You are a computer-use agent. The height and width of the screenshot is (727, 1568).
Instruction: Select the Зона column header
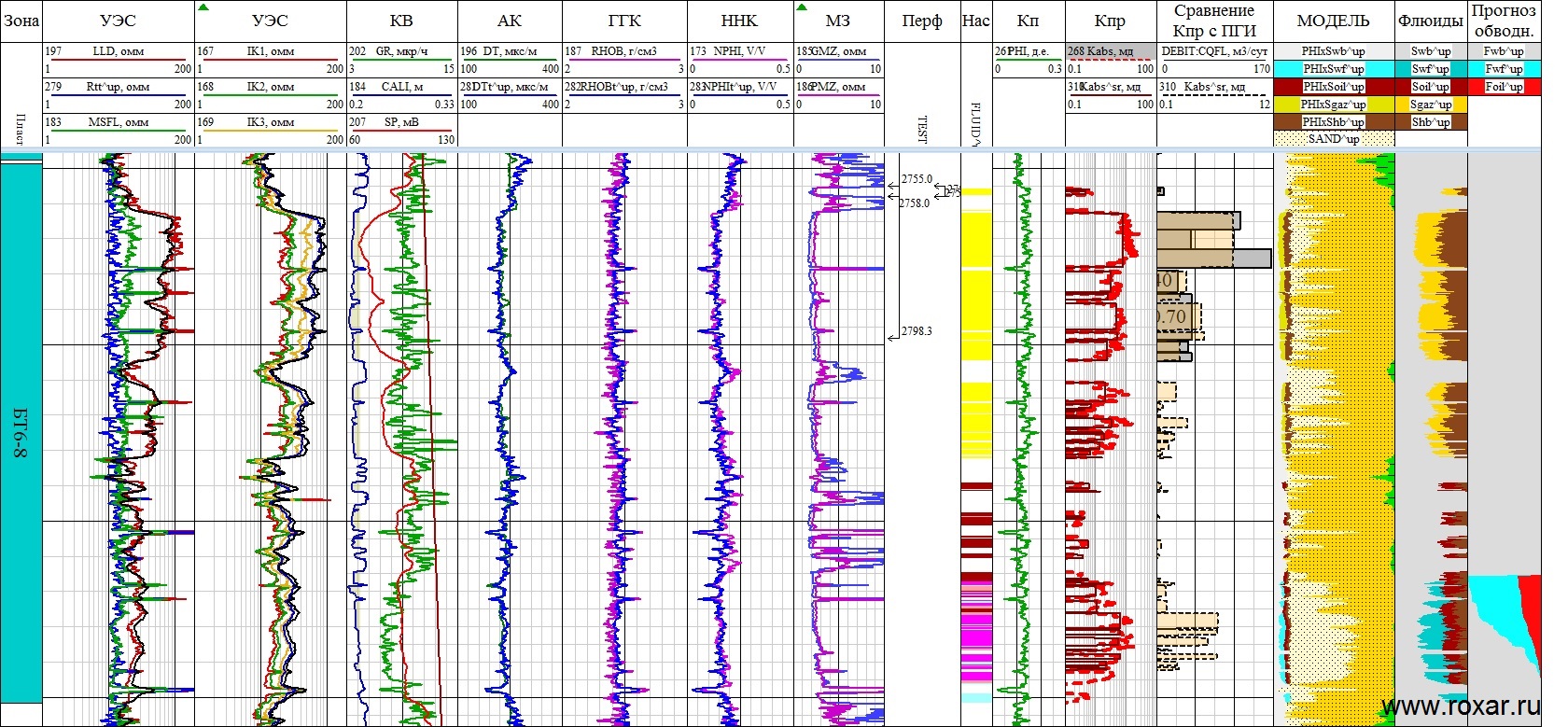pos(21,21)
